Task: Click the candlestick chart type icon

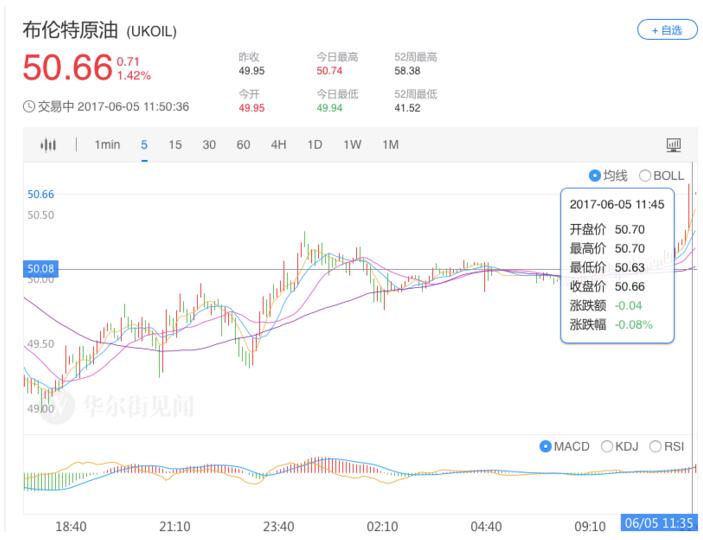Action: (x=48, y=145)
